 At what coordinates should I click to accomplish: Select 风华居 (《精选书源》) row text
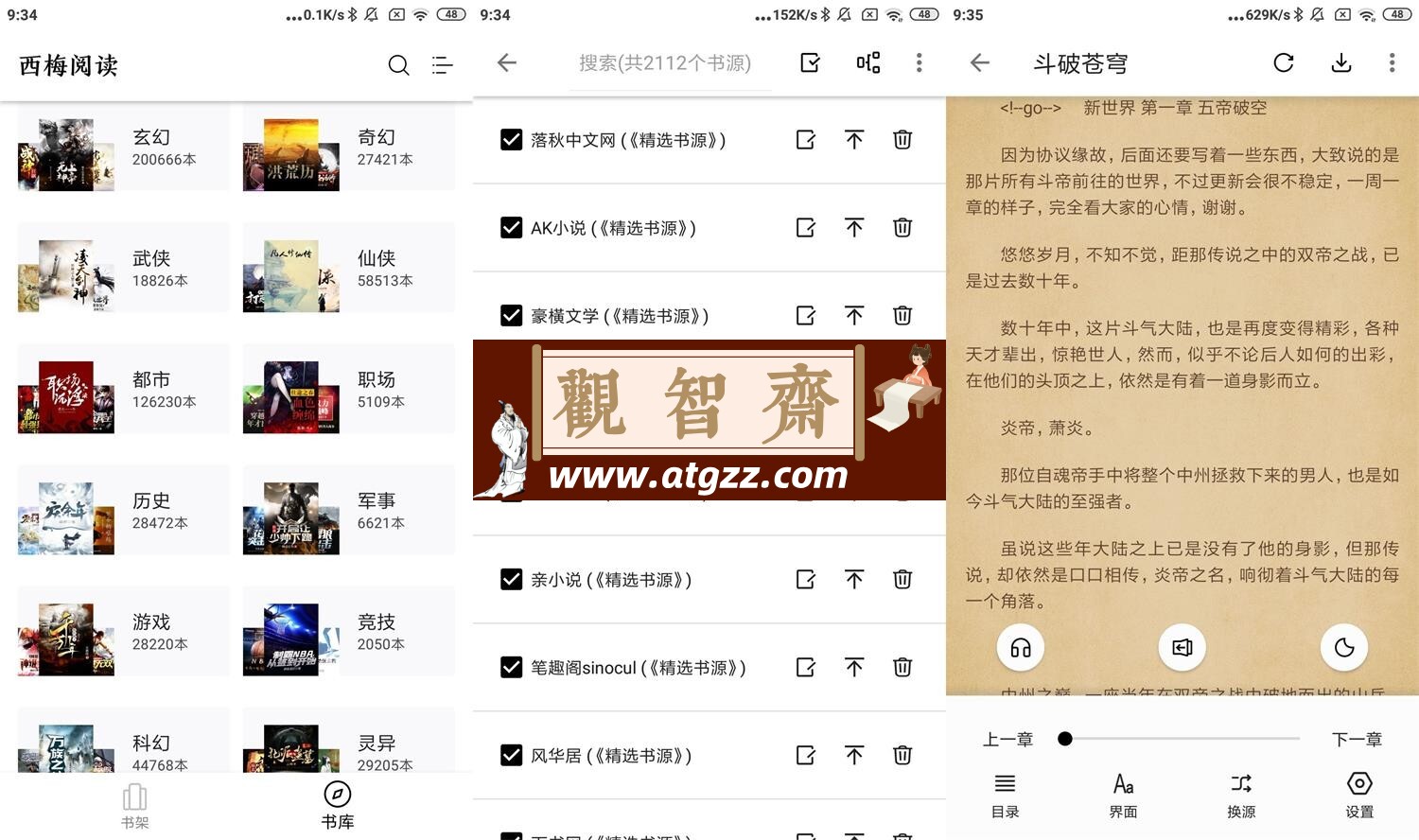tap(611, 756)
